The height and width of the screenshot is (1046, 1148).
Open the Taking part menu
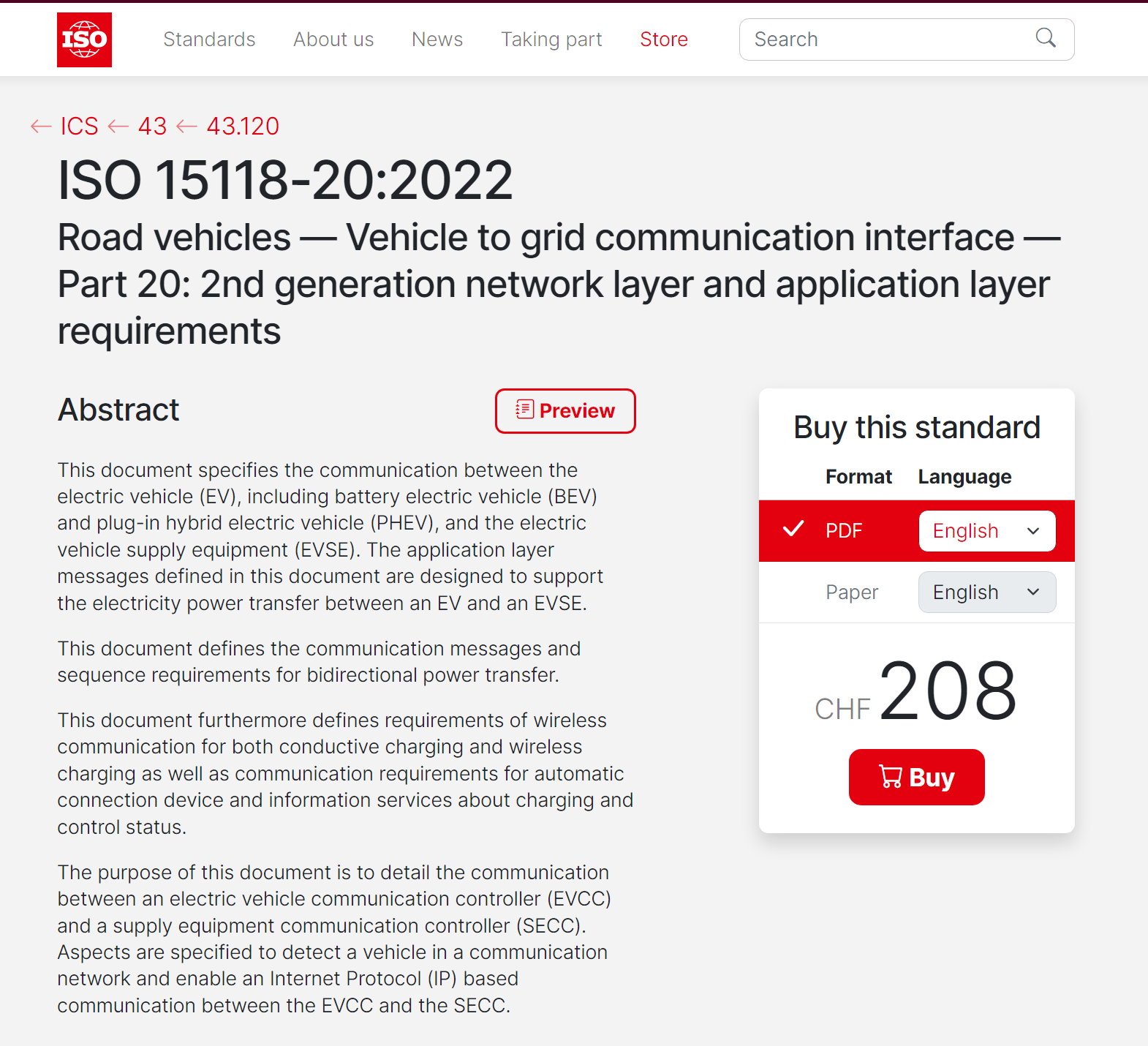coord(551,39)
